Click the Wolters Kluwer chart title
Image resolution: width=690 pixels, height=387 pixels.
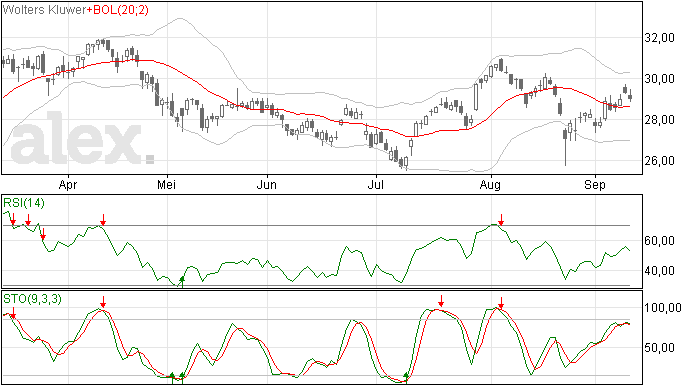(44, 10)
